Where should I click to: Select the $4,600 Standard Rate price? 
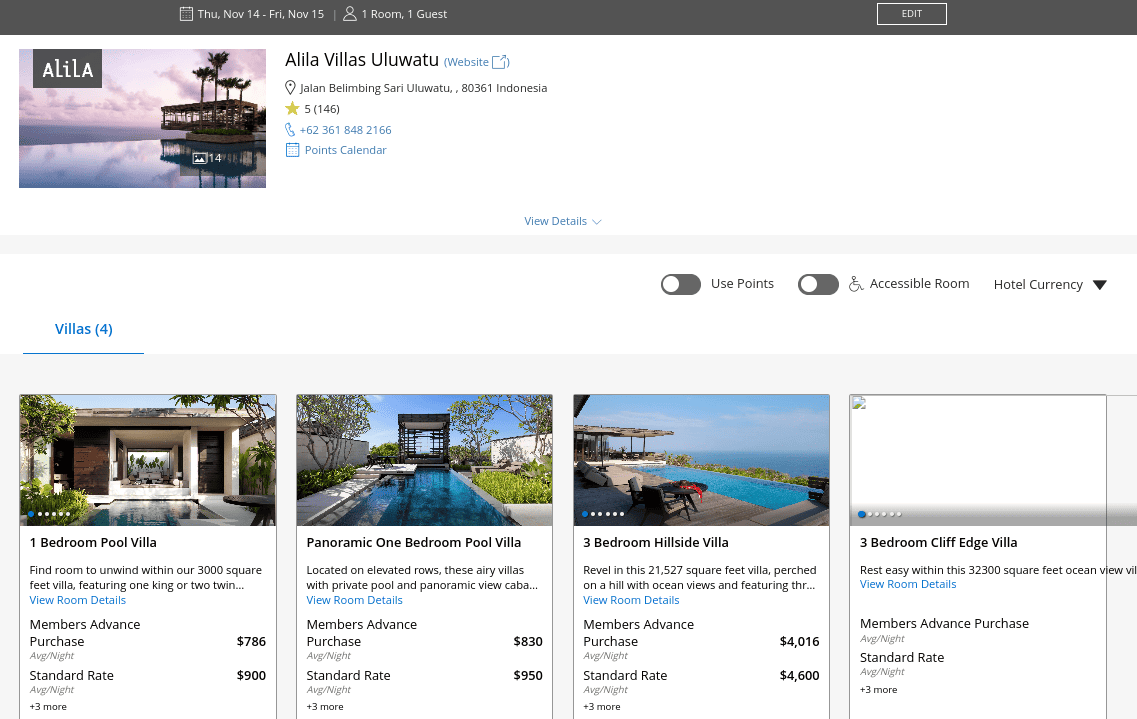(799, 676)
